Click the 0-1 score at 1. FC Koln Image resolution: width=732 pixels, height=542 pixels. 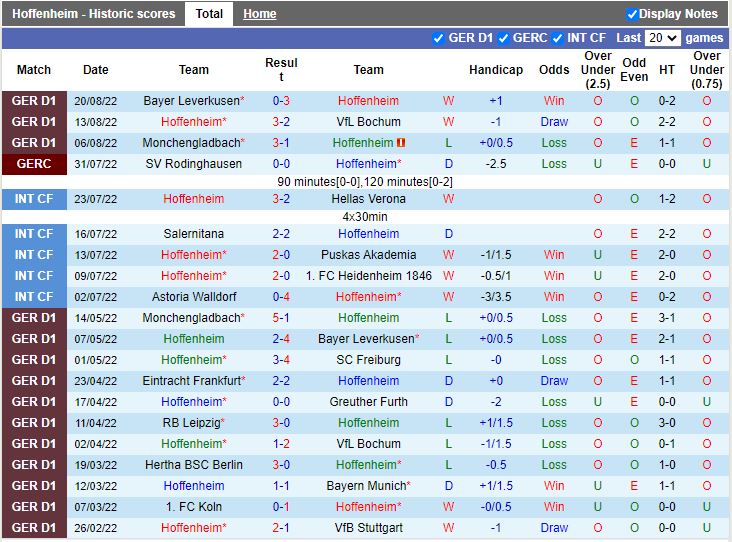[x=281, y=507]
